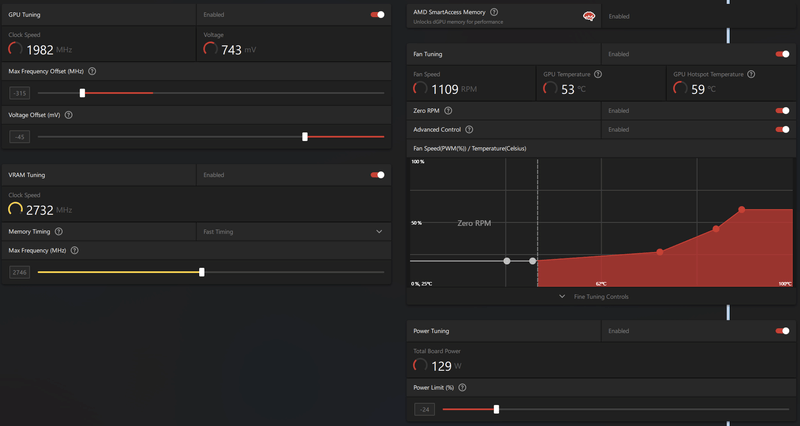Image resolution: width=800 pixels, height=426 pixels.
Task: Click the Power Limit value box -24
Action: [x=424, y=409]
